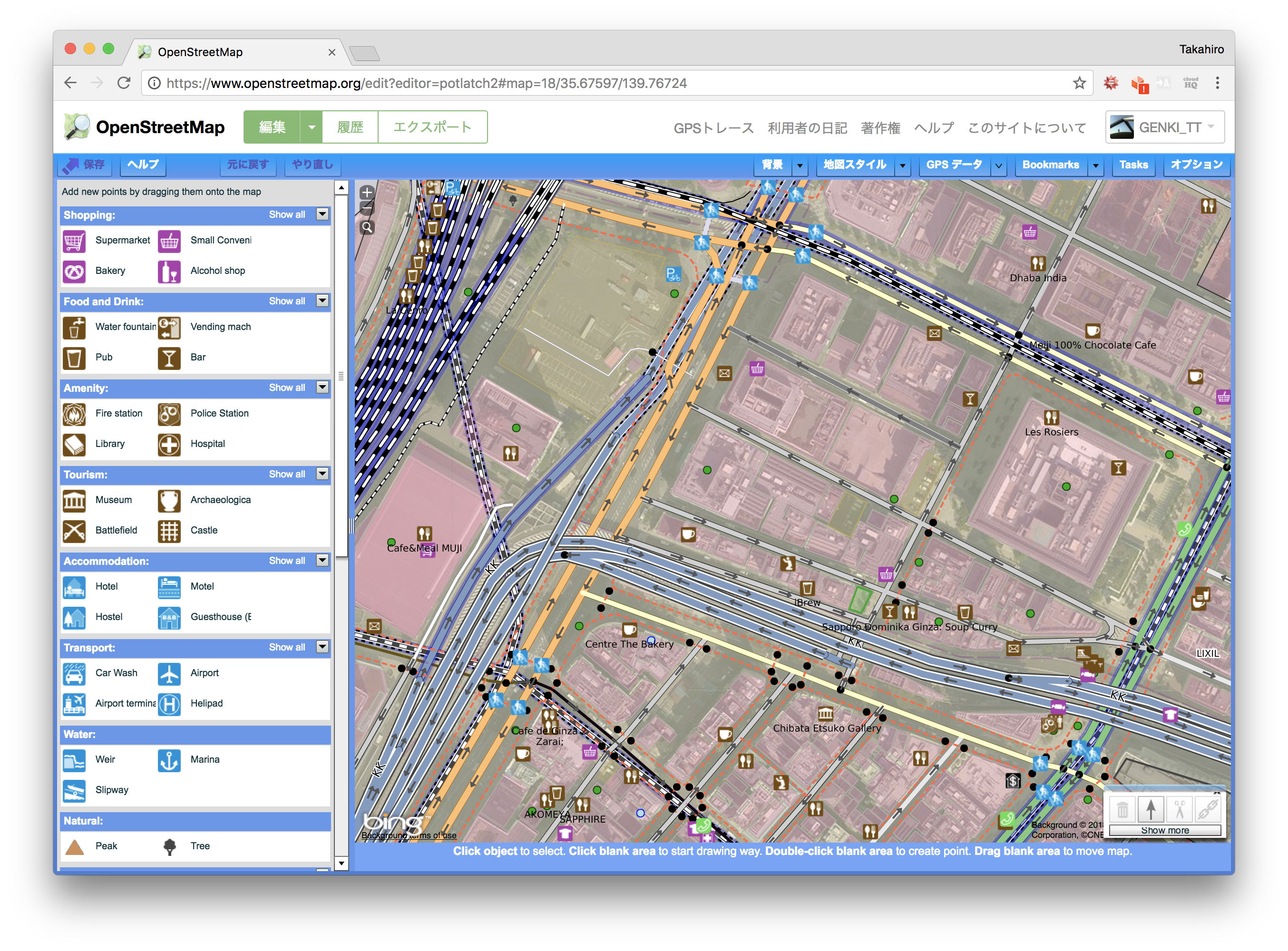Zoom in with the map plus button
1288x951 pixels.
tap(367, 192)
